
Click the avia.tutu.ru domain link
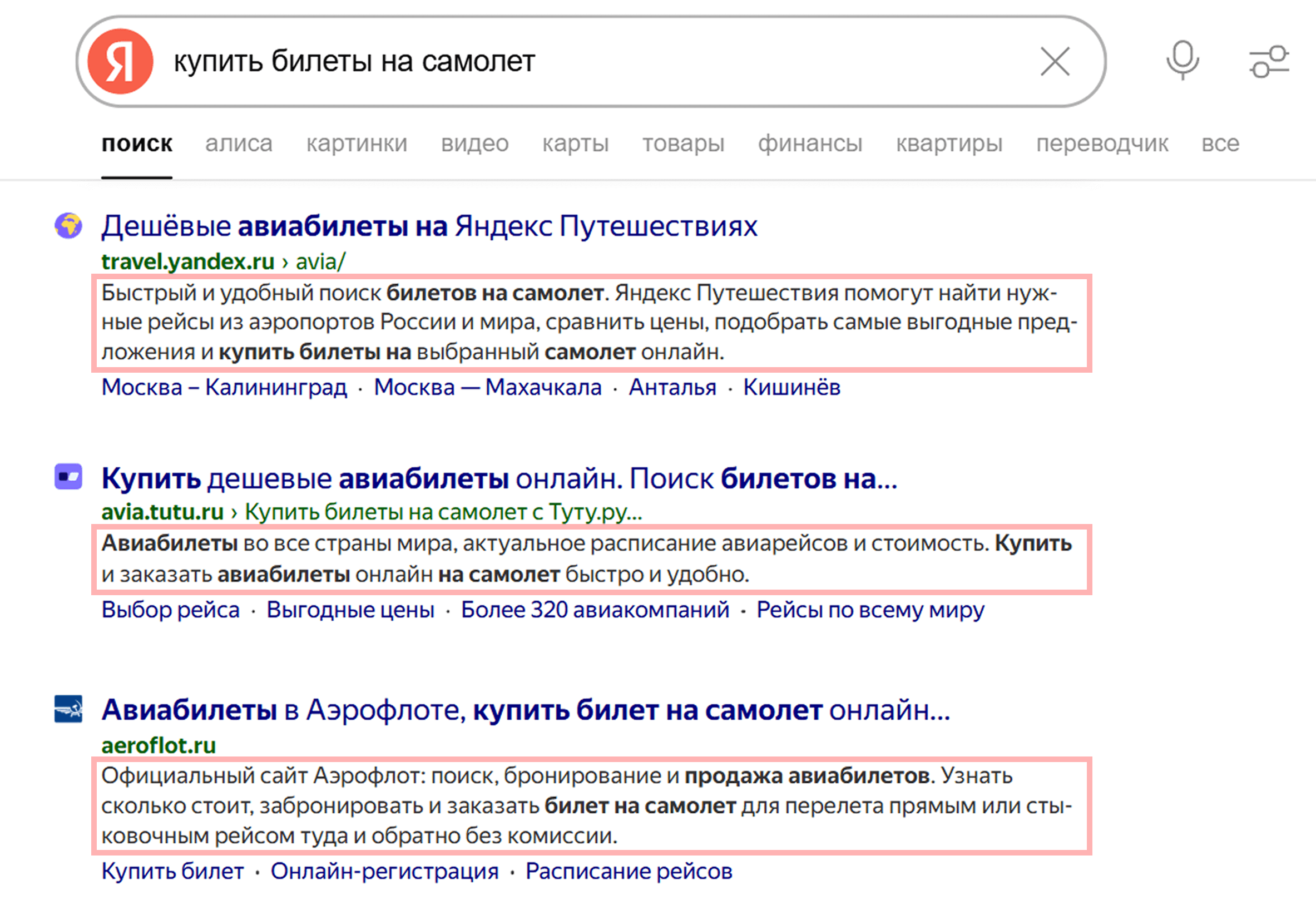tap(162, 512)
